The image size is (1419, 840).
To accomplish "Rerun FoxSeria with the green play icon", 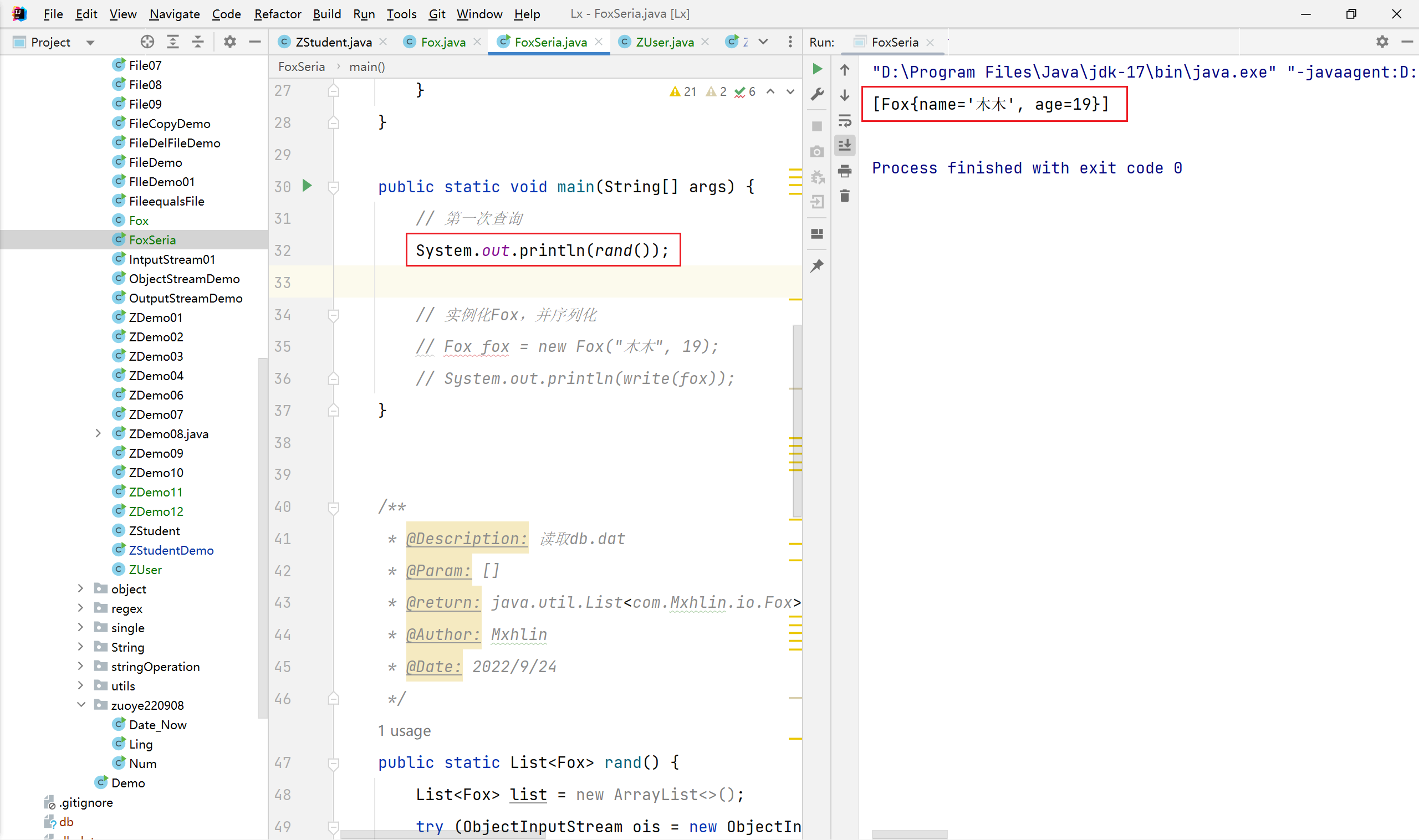I will [817, 69].
